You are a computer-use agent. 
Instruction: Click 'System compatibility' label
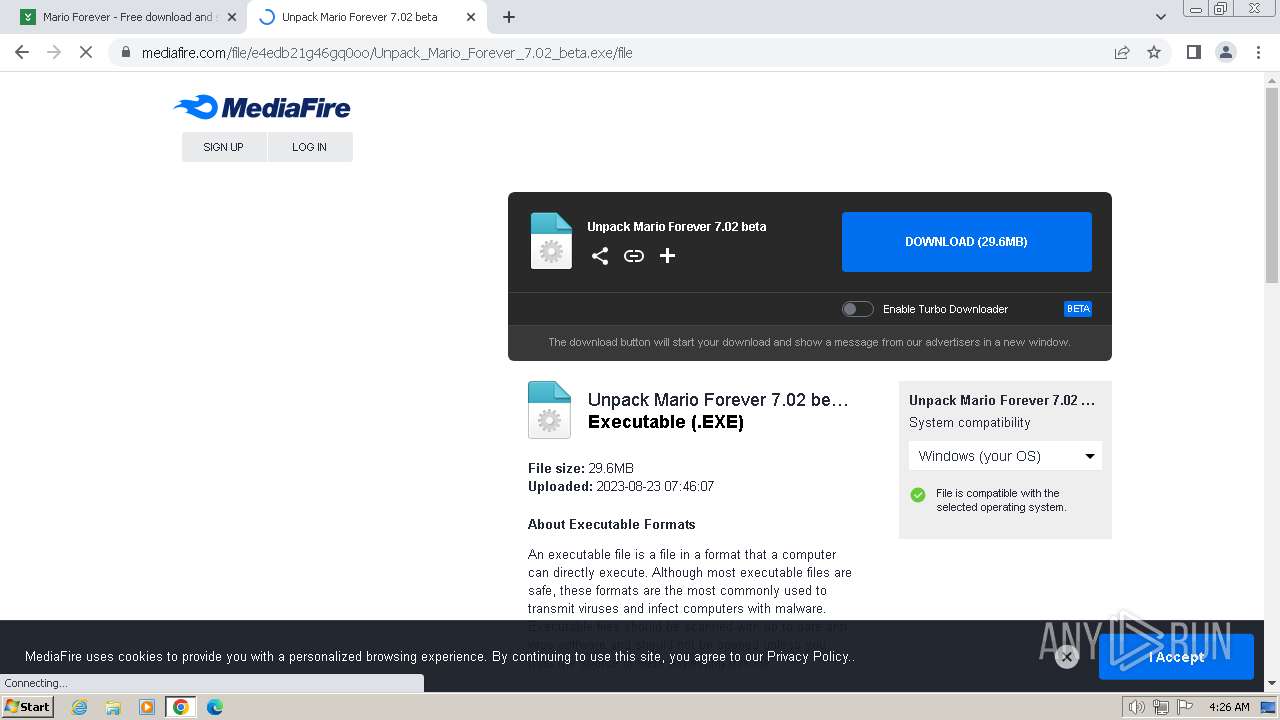tap(970, 423)
